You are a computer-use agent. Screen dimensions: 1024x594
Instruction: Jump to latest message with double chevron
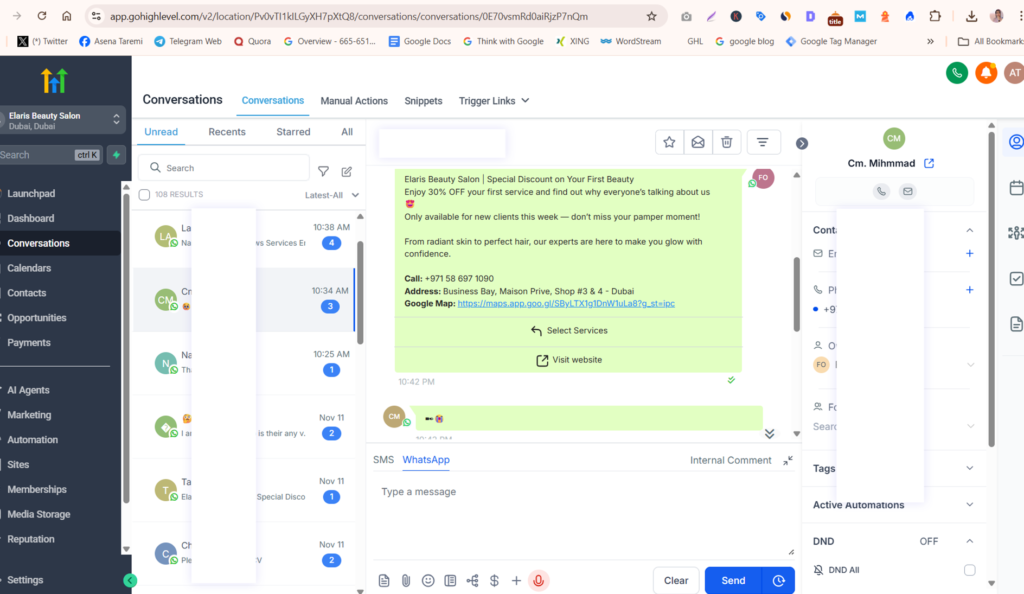coord(769,434)
